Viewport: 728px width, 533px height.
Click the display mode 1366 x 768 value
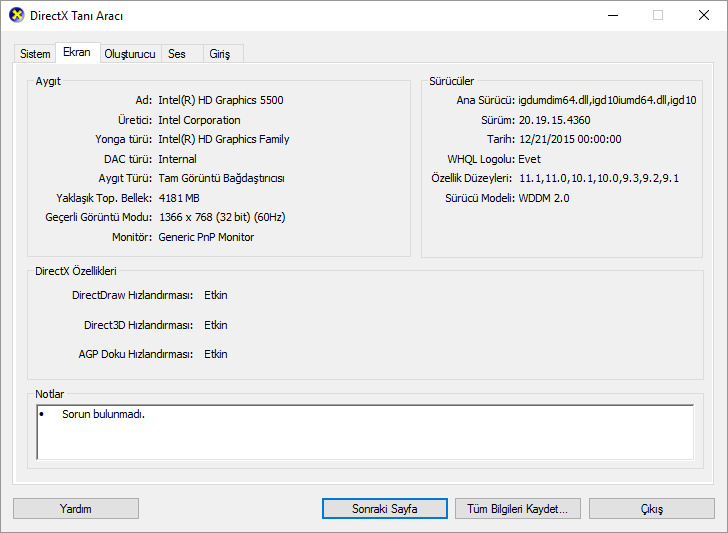222,217
